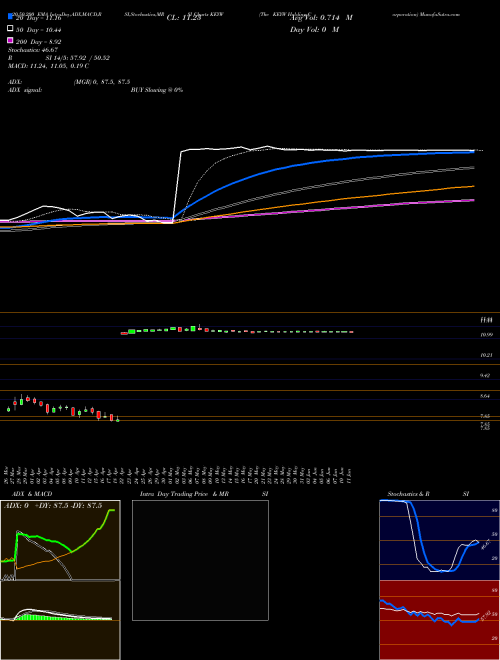Click the ADX indicator chart with green line
The height and width of the screenshot is (660, 500).
pos(60,540)
